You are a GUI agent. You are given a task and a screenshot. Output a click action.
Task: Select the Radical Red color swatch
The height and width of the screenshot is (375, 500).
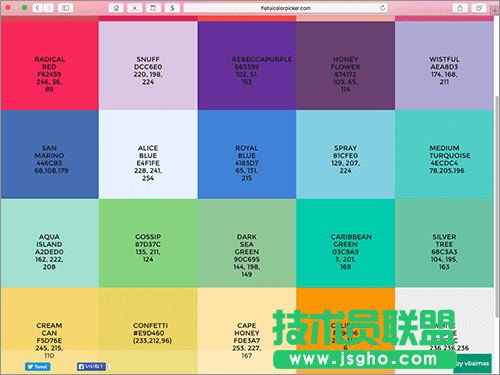tap(49, 66)
